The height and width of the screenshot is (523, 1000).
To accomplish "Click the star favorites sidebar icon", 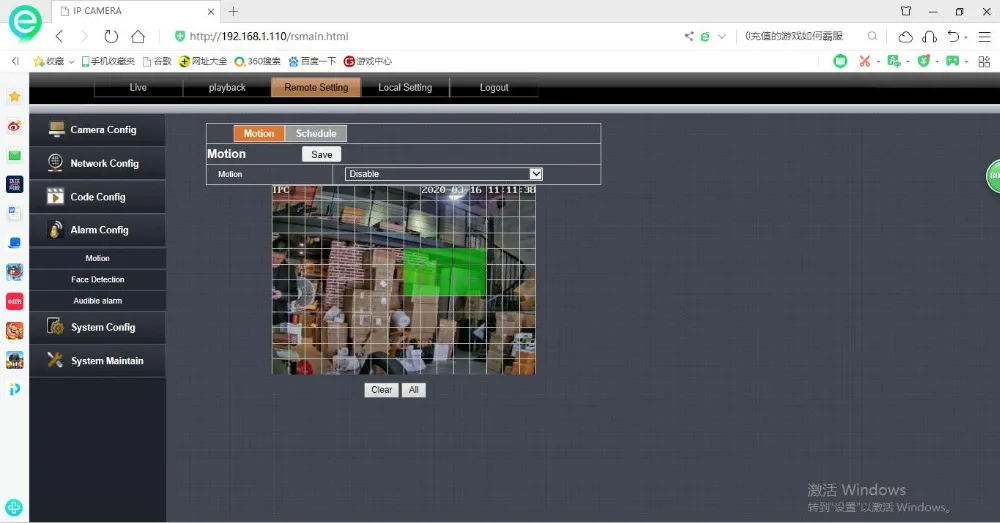I will pyautogui.click(x=15, y=96).
